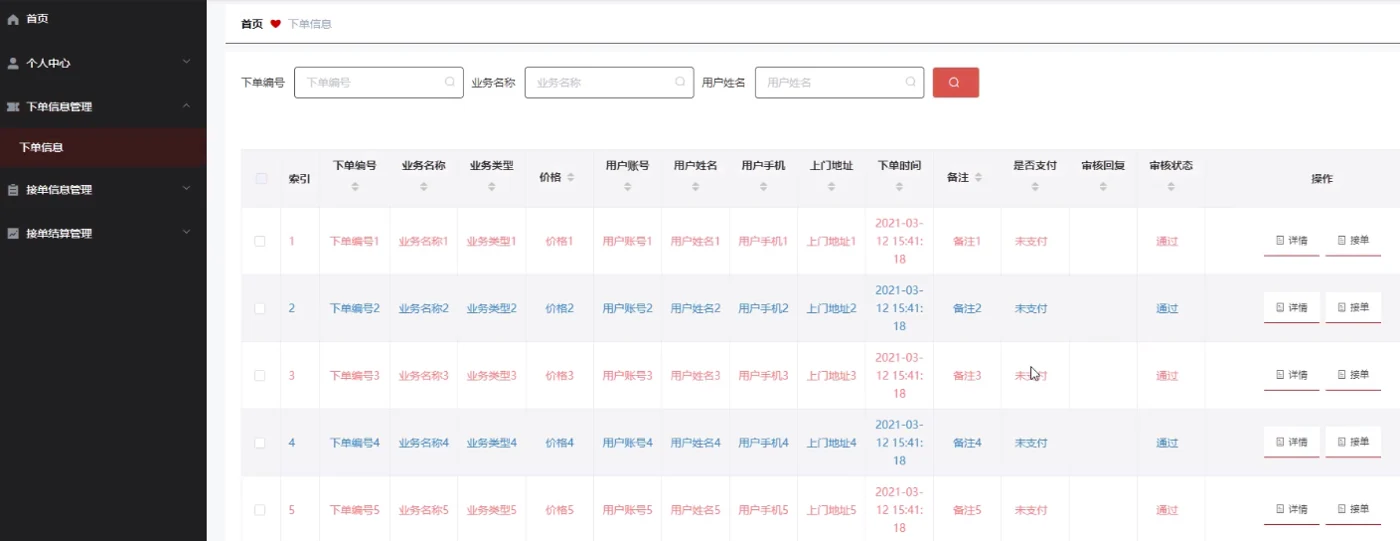This screenshot has height=541, width=1400.
Task: Sort by the 上门地址 column arrows
Action: click(831, 186)
